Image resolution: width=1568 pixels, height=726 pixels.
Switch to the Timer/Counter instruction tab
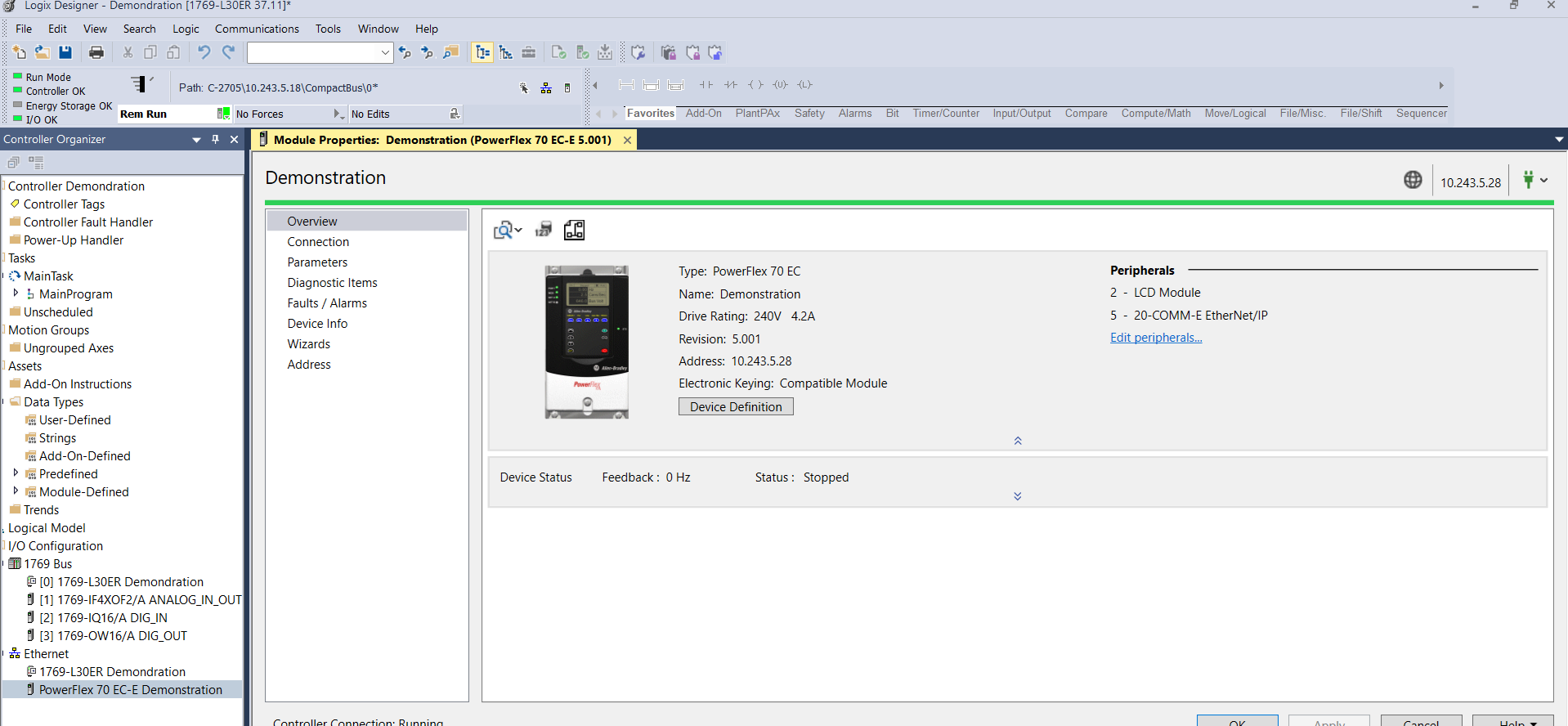[x=946, y=114]
